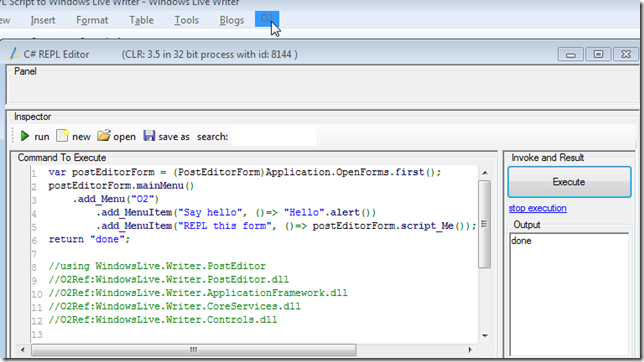Image resolution: width=644 pixels, height=362 pixels.
Task: Click the vertical scrollbar thumb in code editor
Action: tap(485, 224)
